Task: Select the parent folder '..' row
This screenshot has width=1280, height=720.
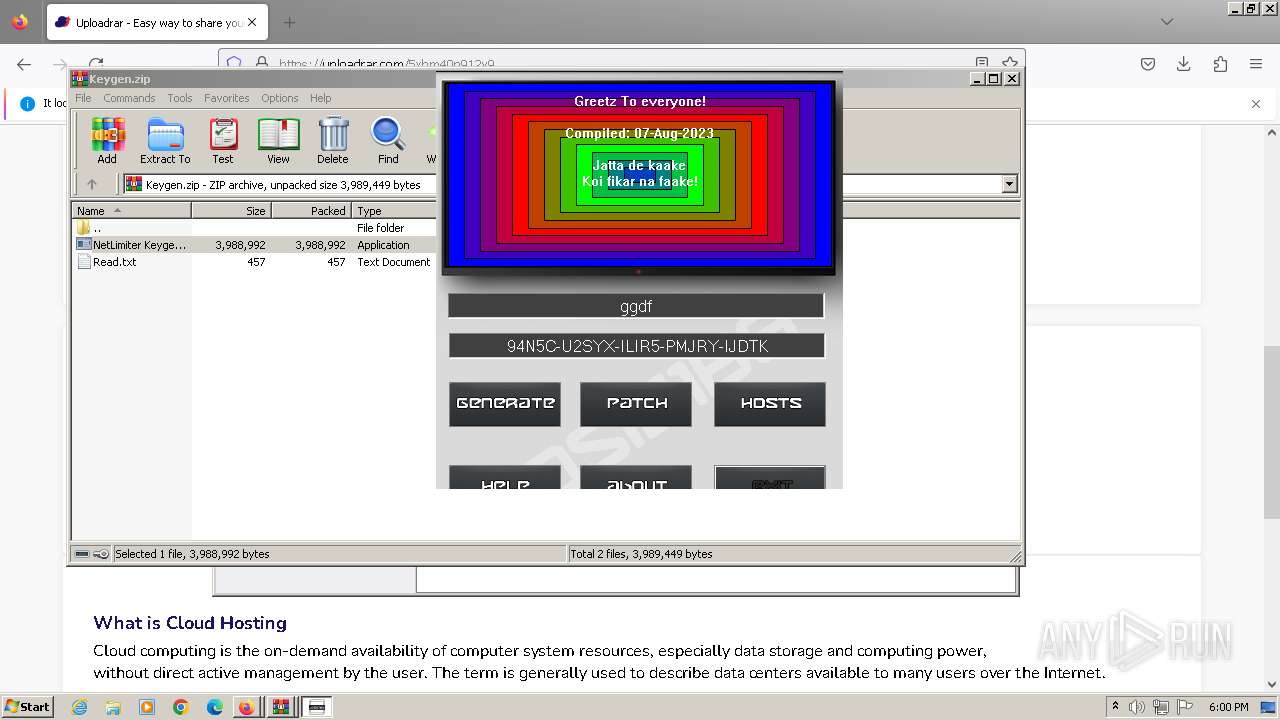Action: click(x=254, y=228)
